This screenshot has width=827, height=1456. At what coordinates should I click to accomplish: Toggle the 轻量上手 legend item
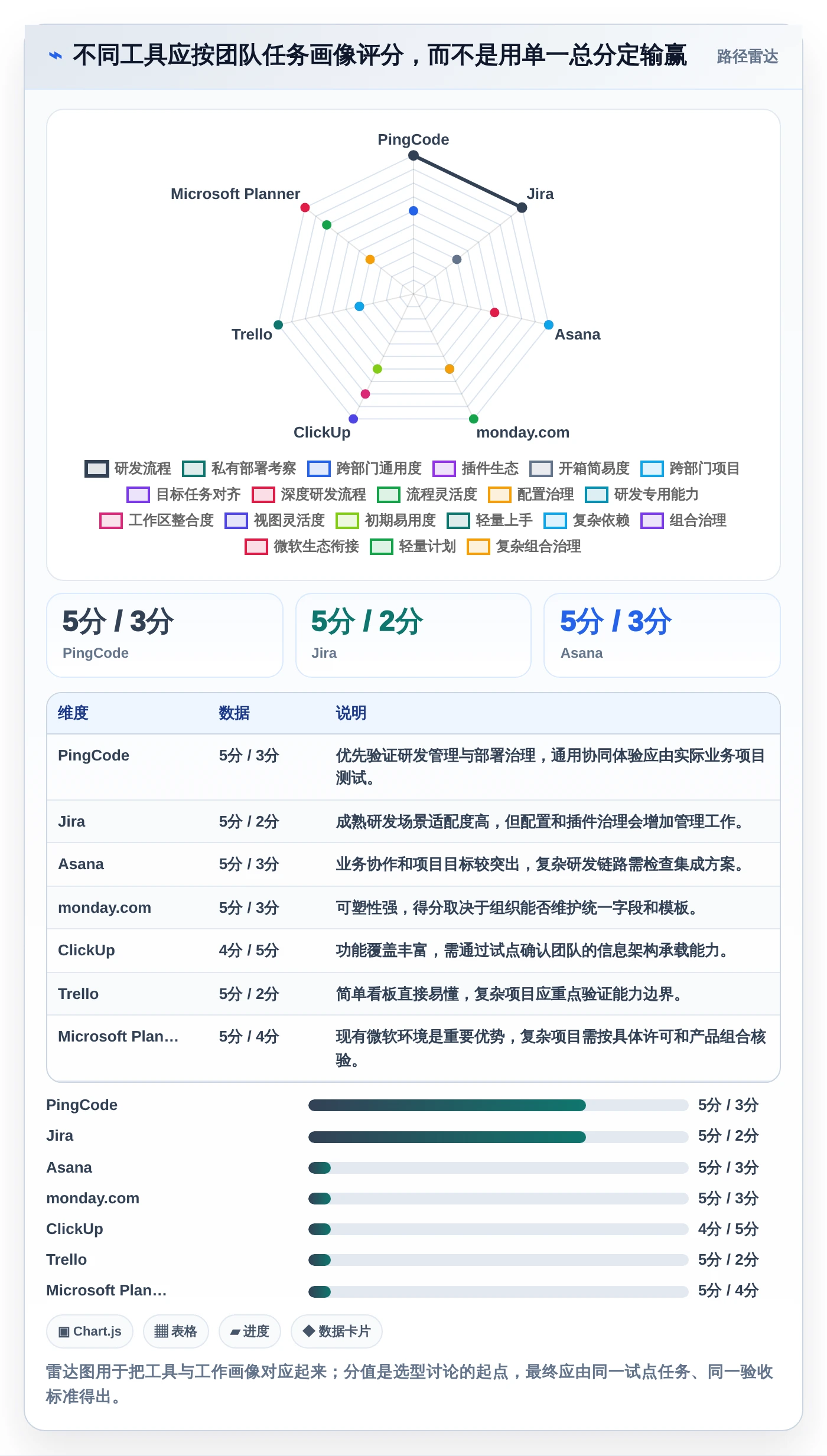490,520
